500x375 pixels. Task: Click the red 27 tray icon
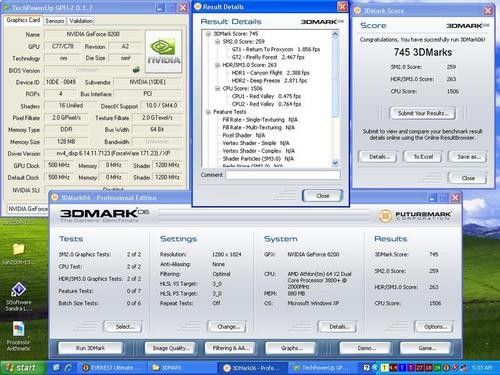[x=419, y=368]
